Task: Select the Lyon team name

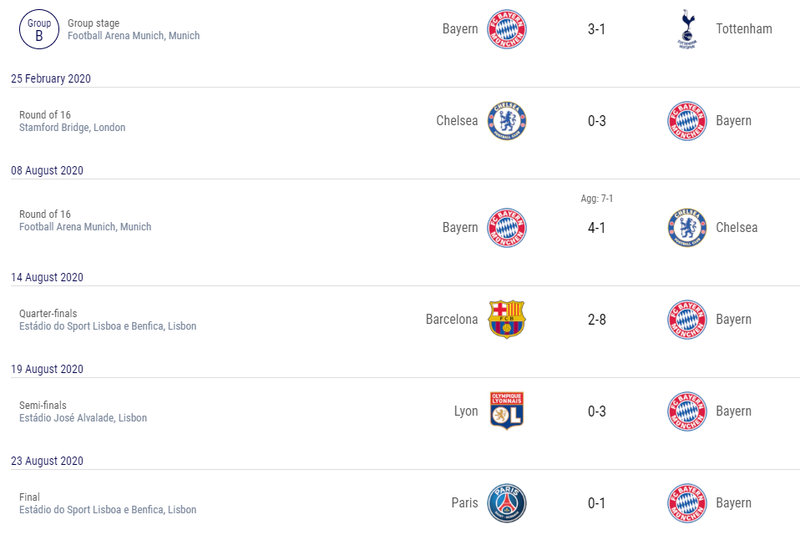Action: [466, 411]
